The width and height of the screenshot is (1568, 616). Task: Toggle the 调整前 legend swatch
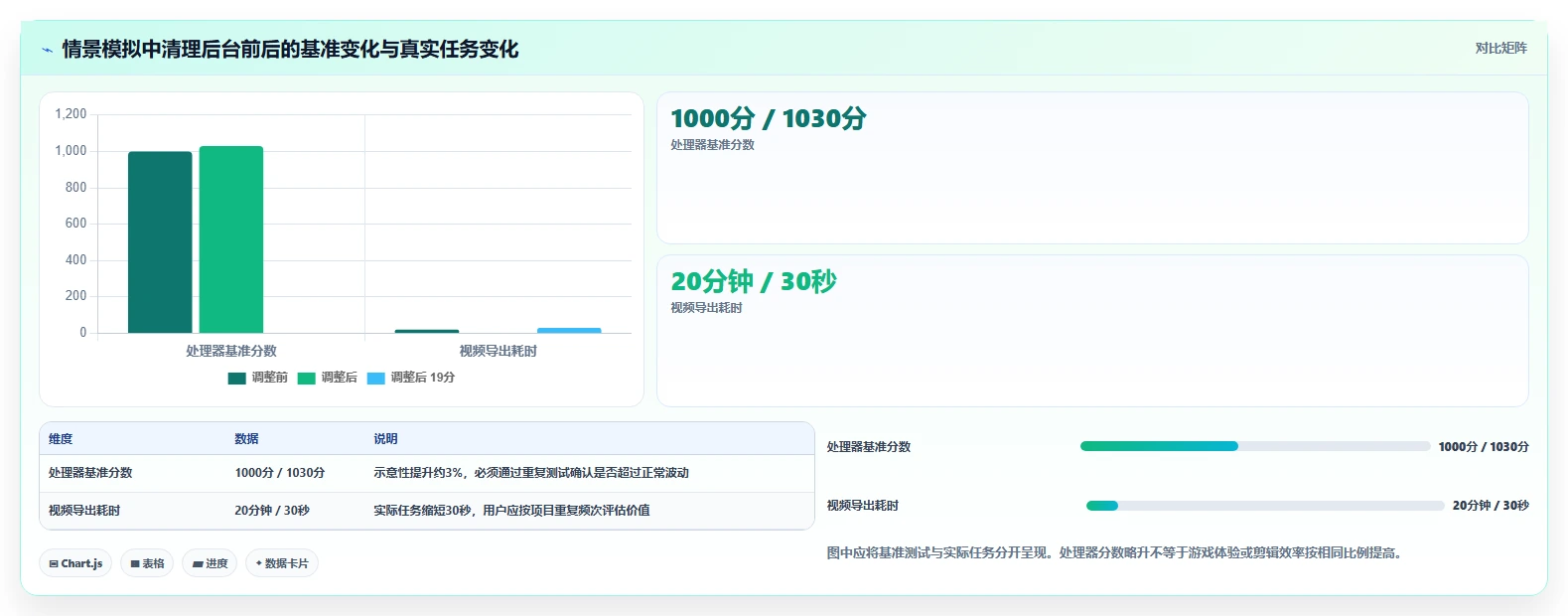coord(236,378)
